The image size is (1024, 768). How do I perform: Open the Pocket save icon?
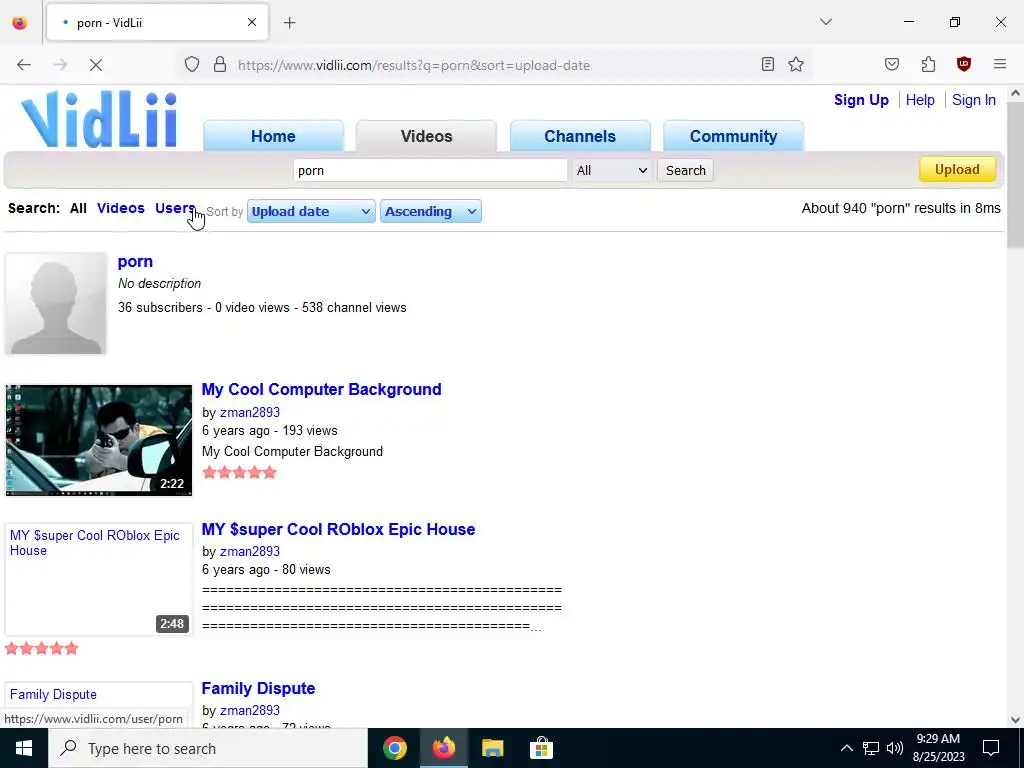[891, 64]
